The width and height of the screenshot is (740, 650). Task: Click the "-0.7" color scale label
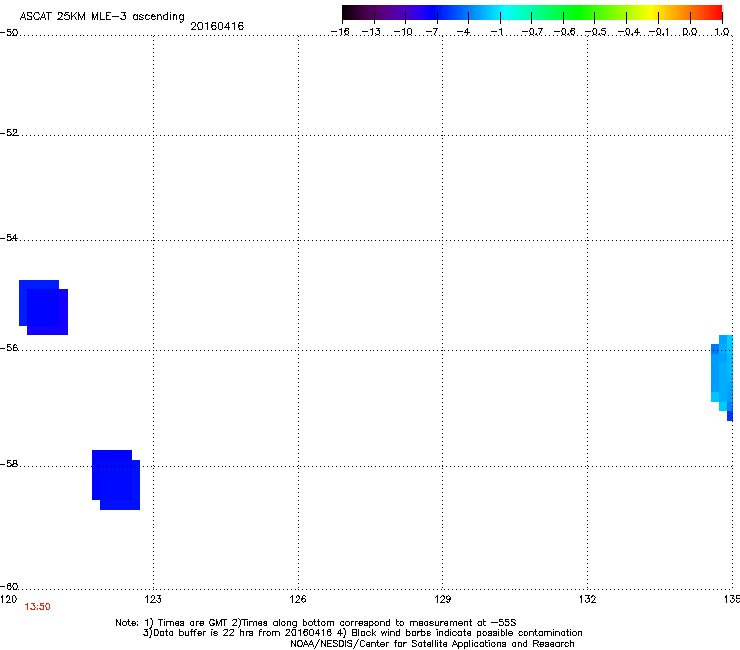click(532, 32)
